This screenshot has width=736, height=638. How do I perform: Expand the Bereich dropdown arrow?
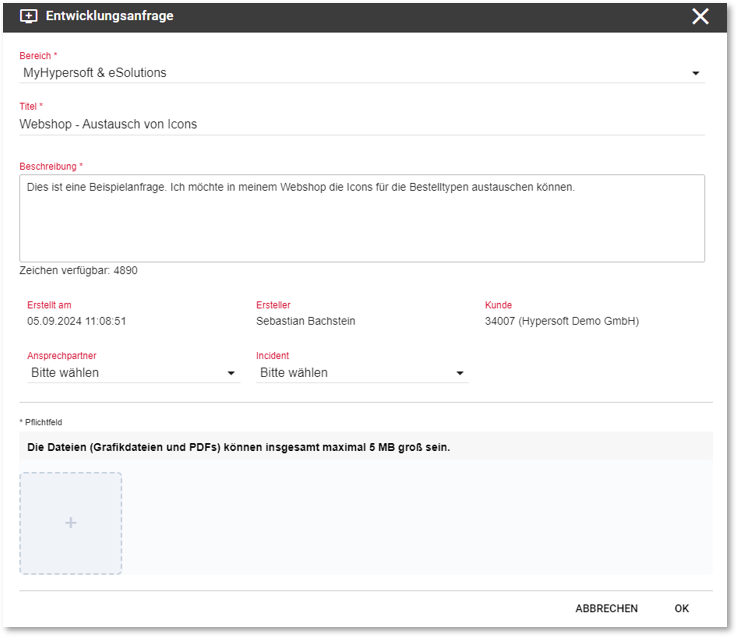(696, 73)
